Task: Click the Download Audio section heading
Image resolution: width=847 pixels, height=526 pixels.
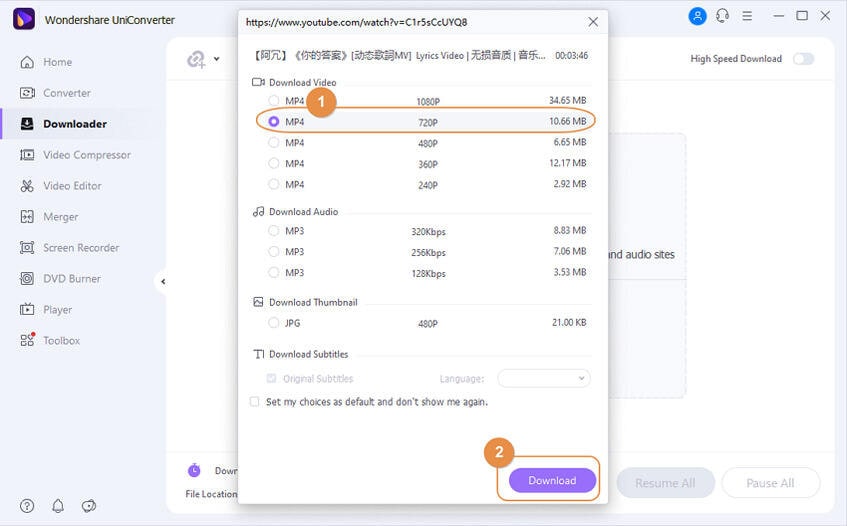Action: coord(304,212)
